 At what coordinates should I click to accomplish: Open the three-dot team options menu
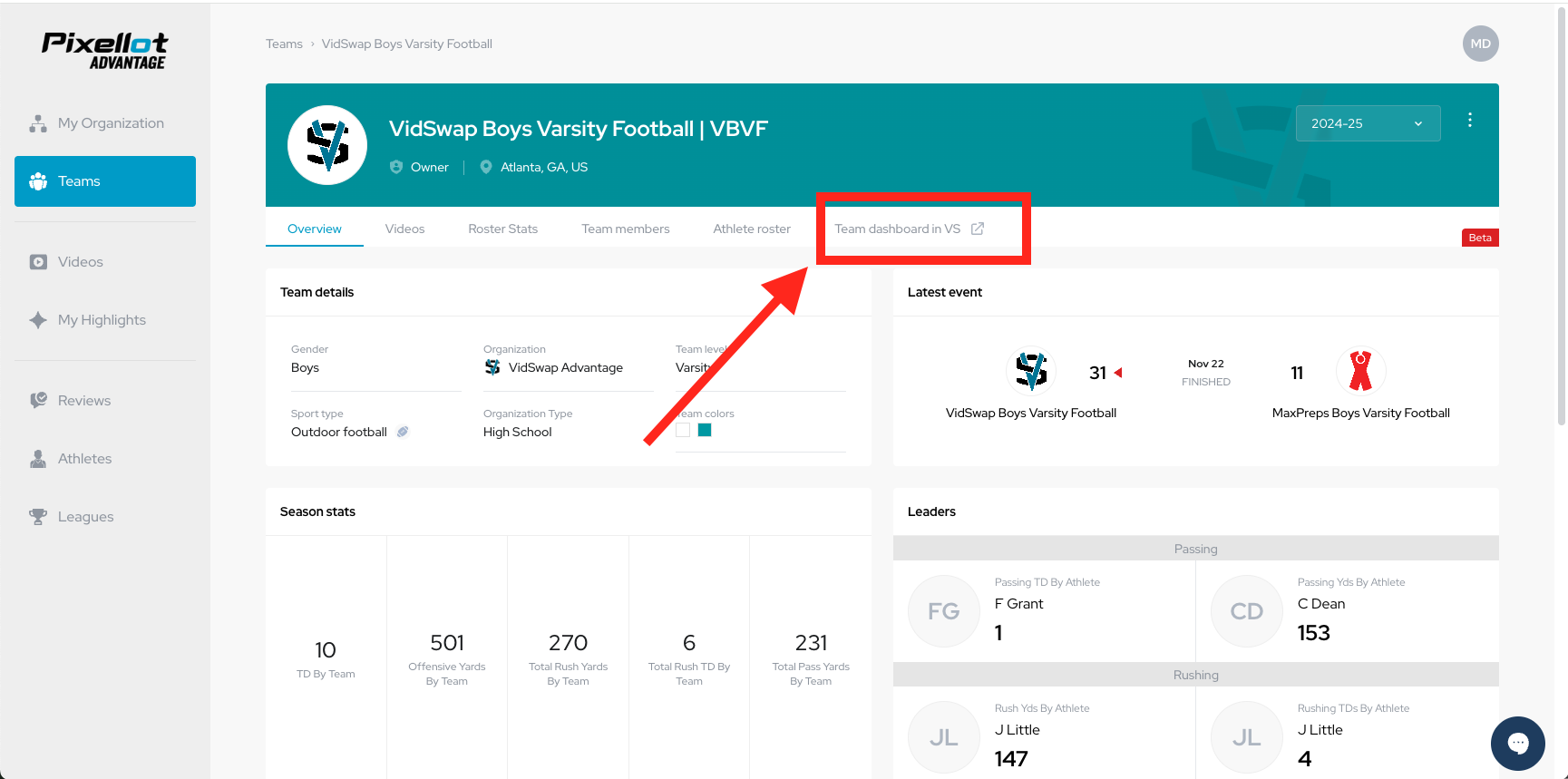[1469, 120]
